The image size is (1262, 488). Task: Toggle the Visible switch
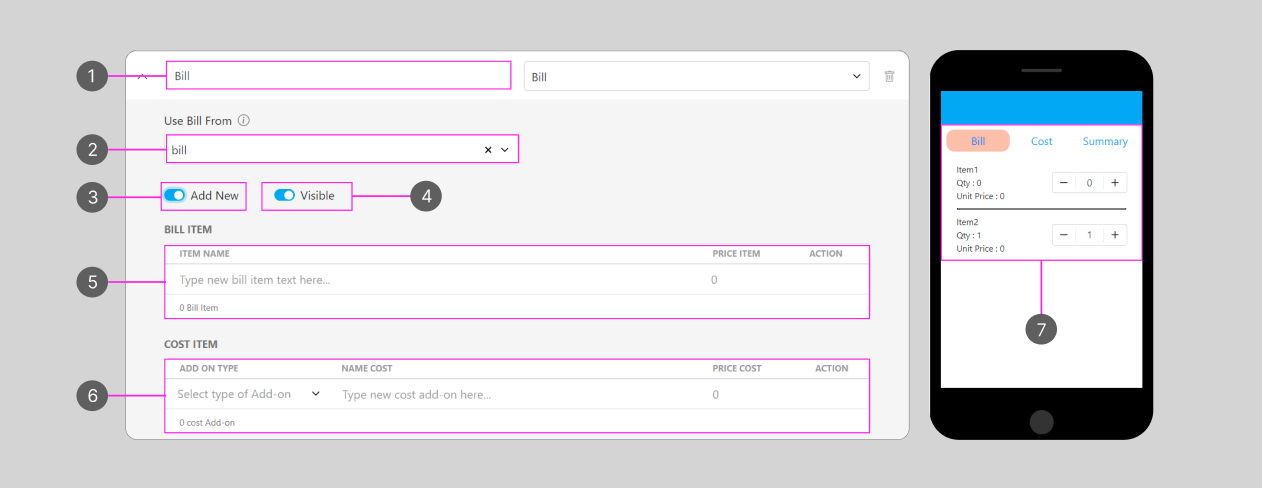tap(284, 195)
